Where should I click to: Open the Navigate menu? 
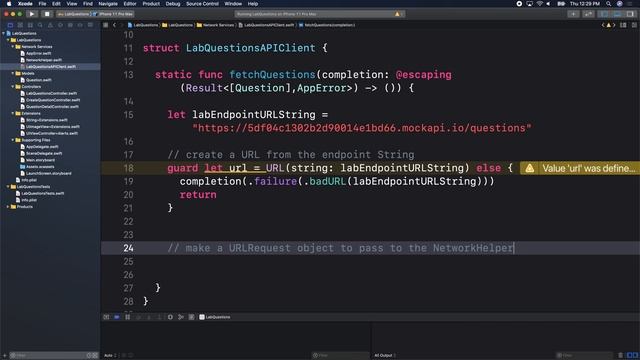point(108,4)
